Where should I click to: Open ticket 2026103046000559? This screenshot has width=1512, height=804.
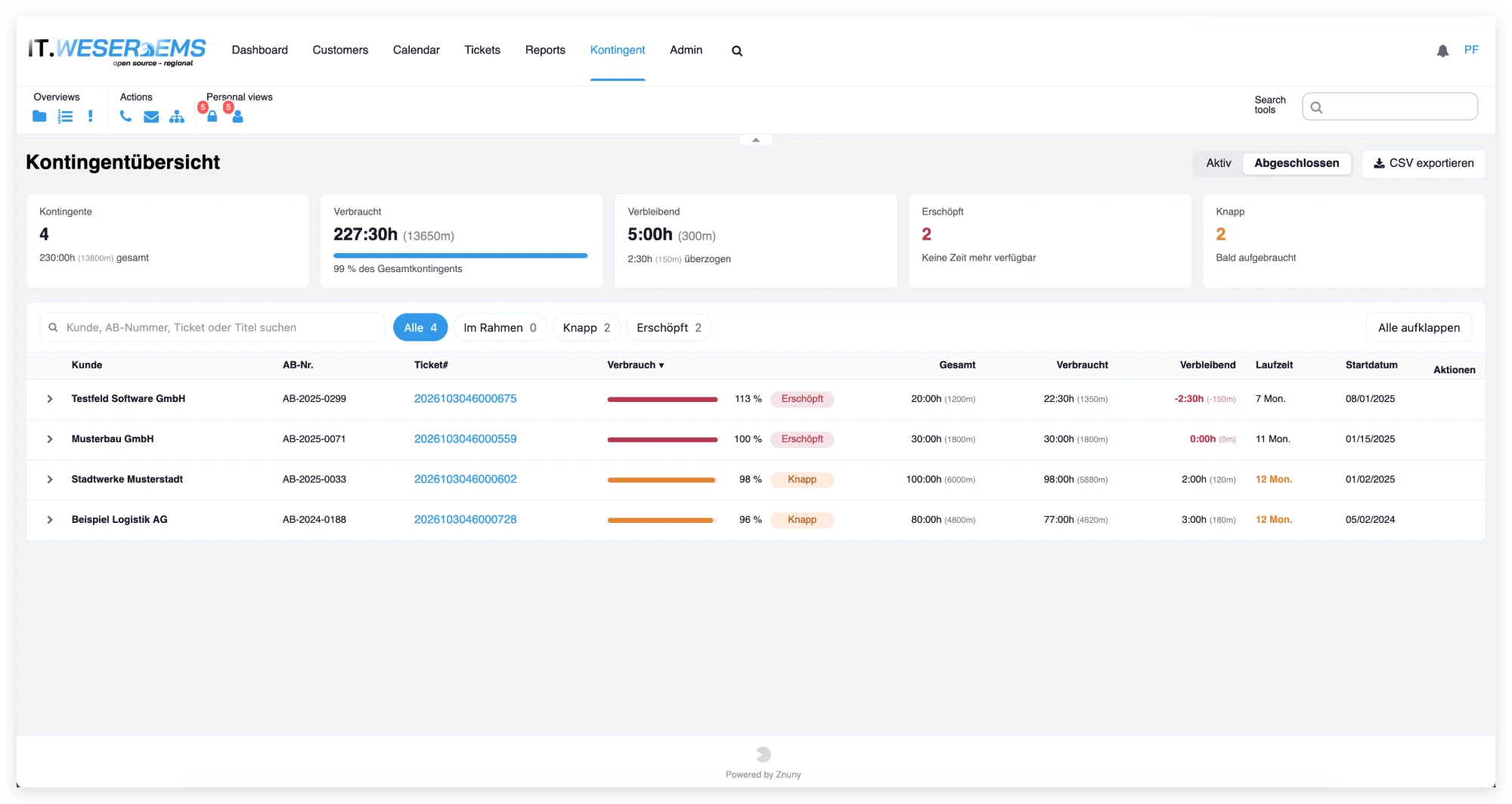click(x=465, y=439)
